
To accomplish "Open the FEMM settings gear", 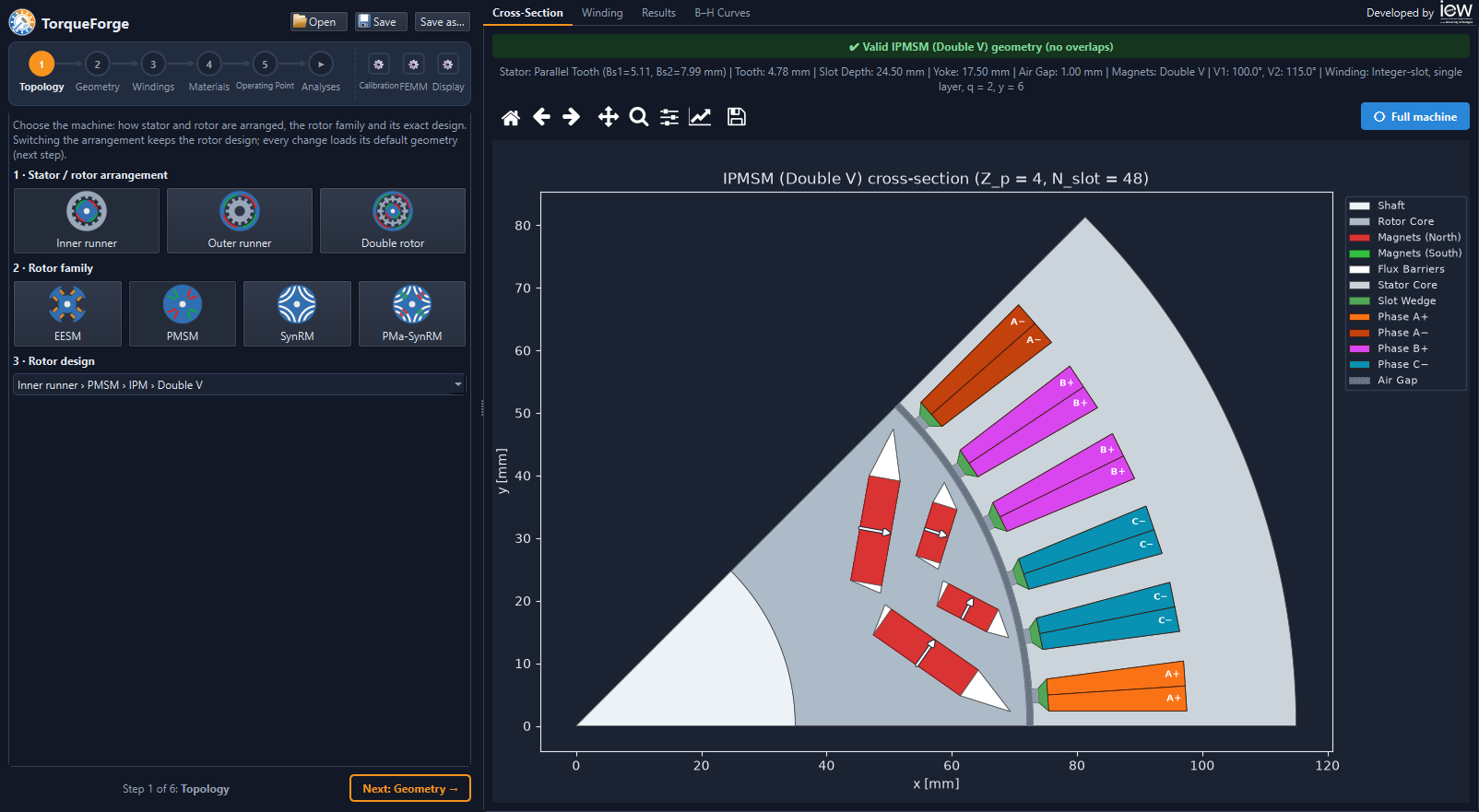I will [413, 65].
